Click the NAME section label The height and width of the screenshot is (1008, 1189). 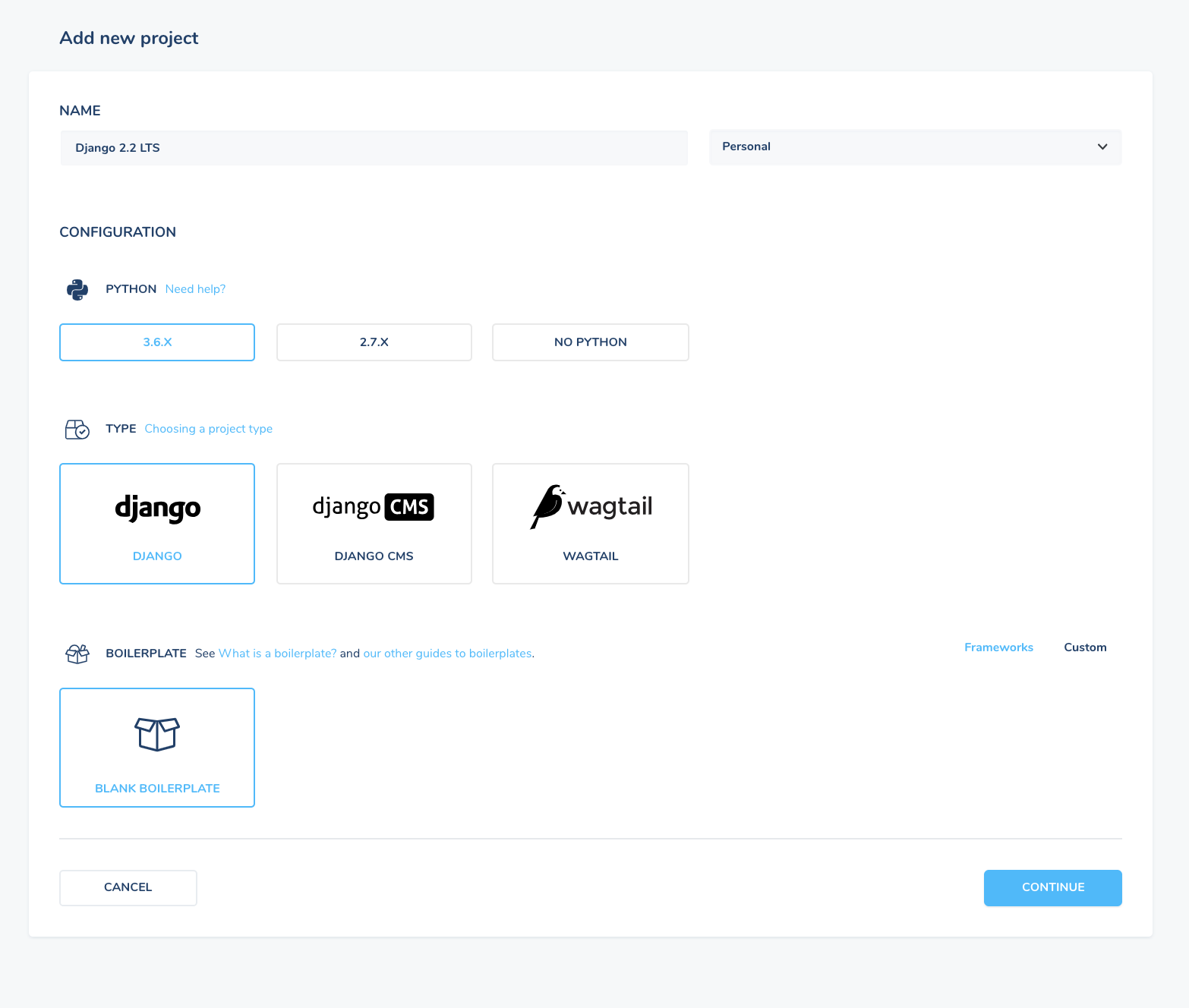coord(80,111)
